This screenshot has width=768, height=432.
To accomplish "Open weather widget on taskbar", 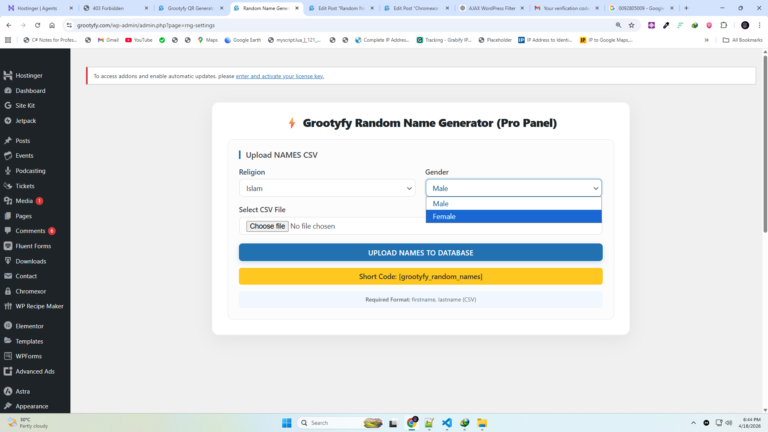I will [x=28, y=423].
